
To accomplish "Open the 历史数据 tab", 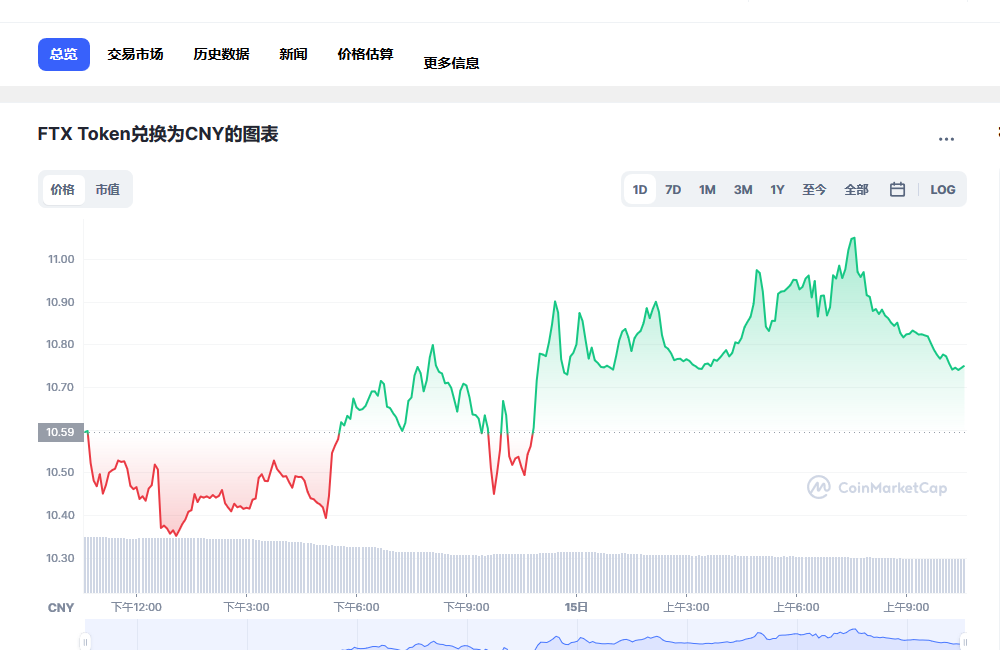I will (221, 54).
